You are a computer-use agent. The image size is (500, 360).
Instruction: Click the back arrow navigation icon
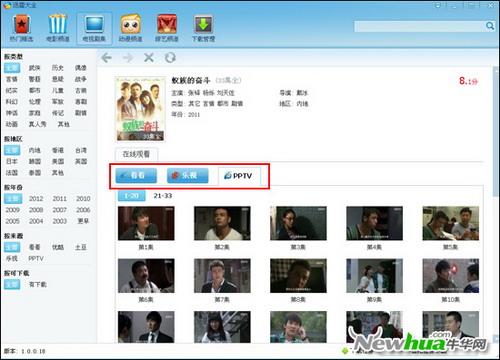coord(106,58)
